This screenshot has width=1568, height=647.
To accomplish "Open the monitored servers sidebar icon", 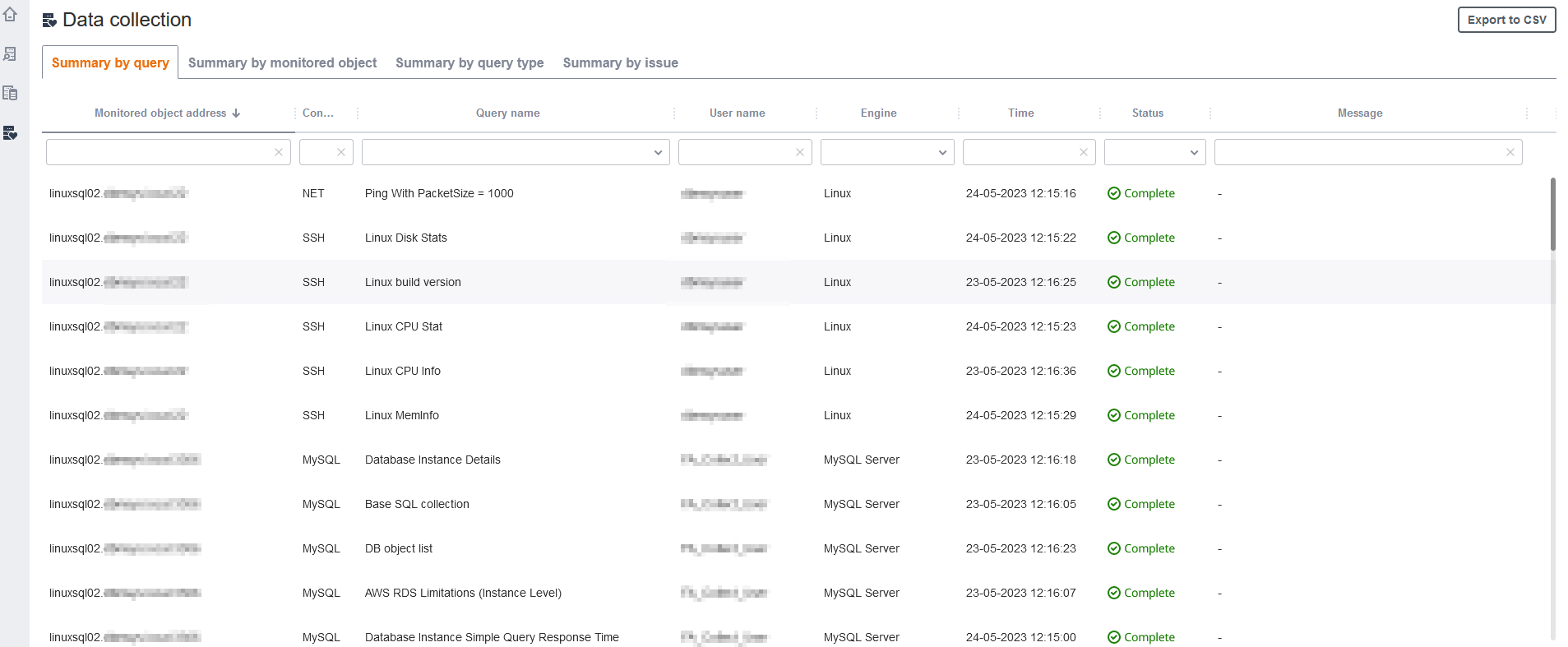I will 10,53.
